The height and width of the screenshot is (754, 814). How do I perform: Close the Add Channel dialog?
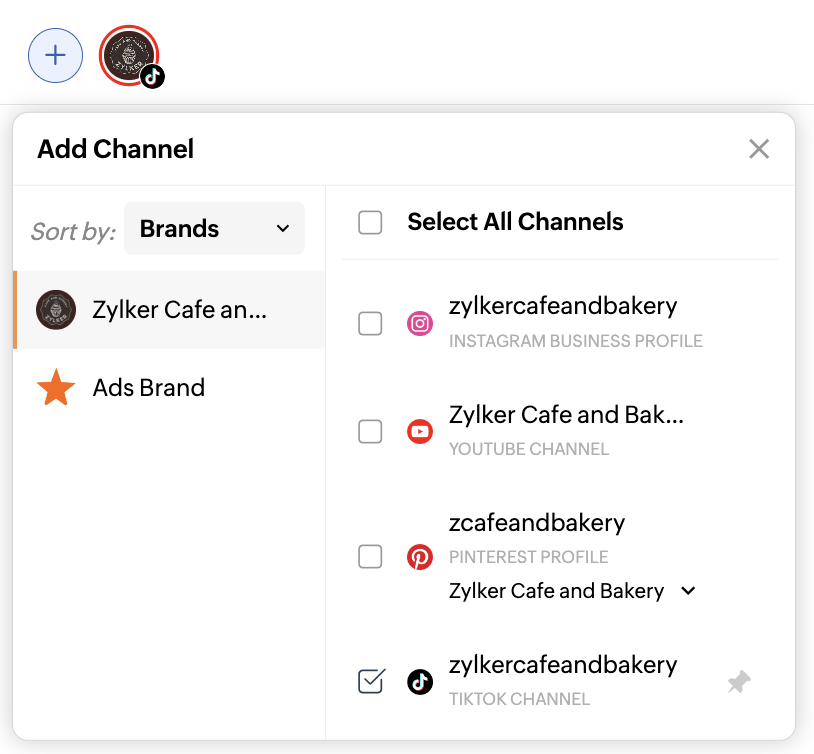(759, 149)
